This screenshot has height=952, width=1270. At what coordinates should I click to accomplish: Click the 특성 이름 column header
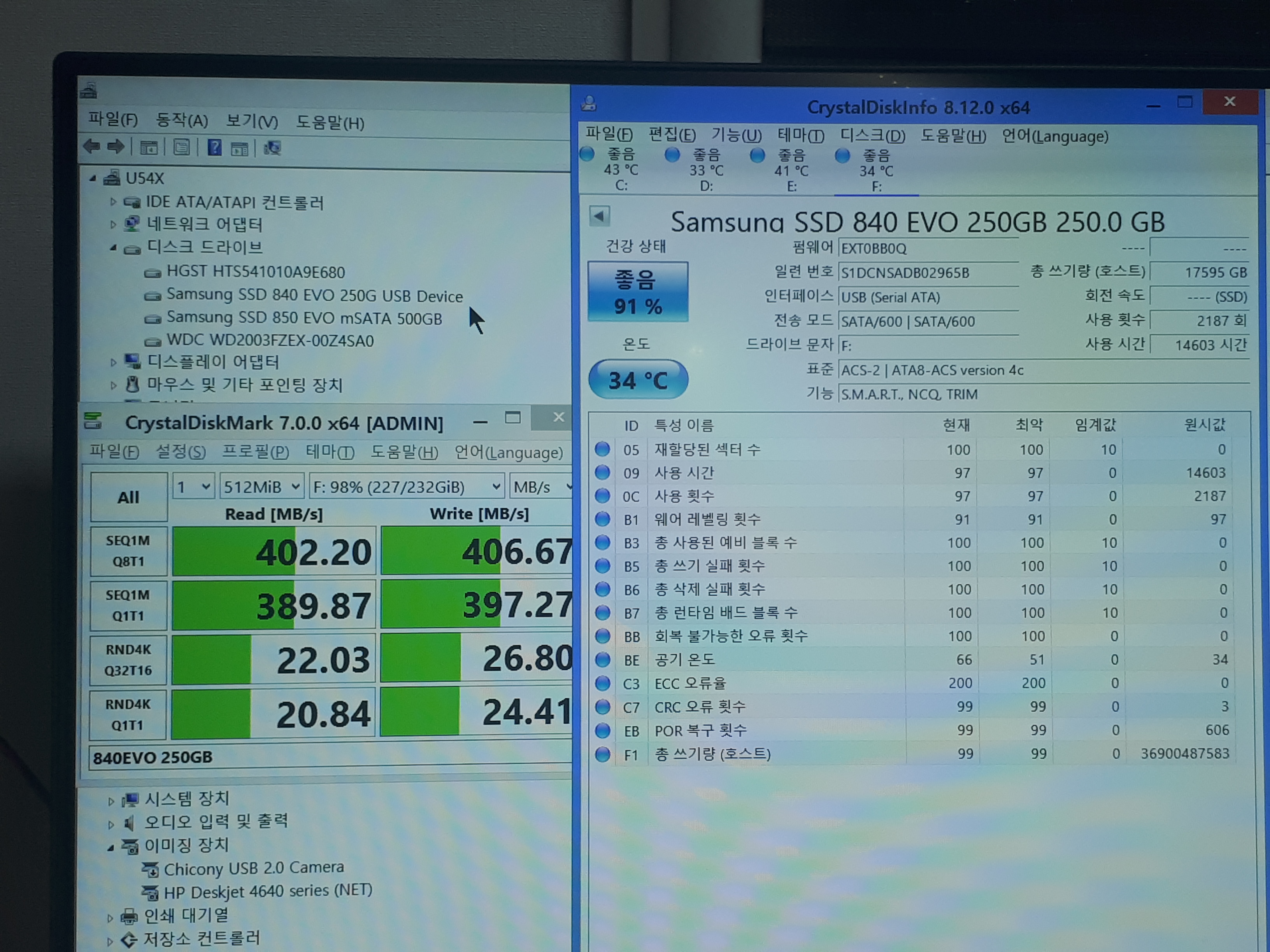click(x=684, y=425)
